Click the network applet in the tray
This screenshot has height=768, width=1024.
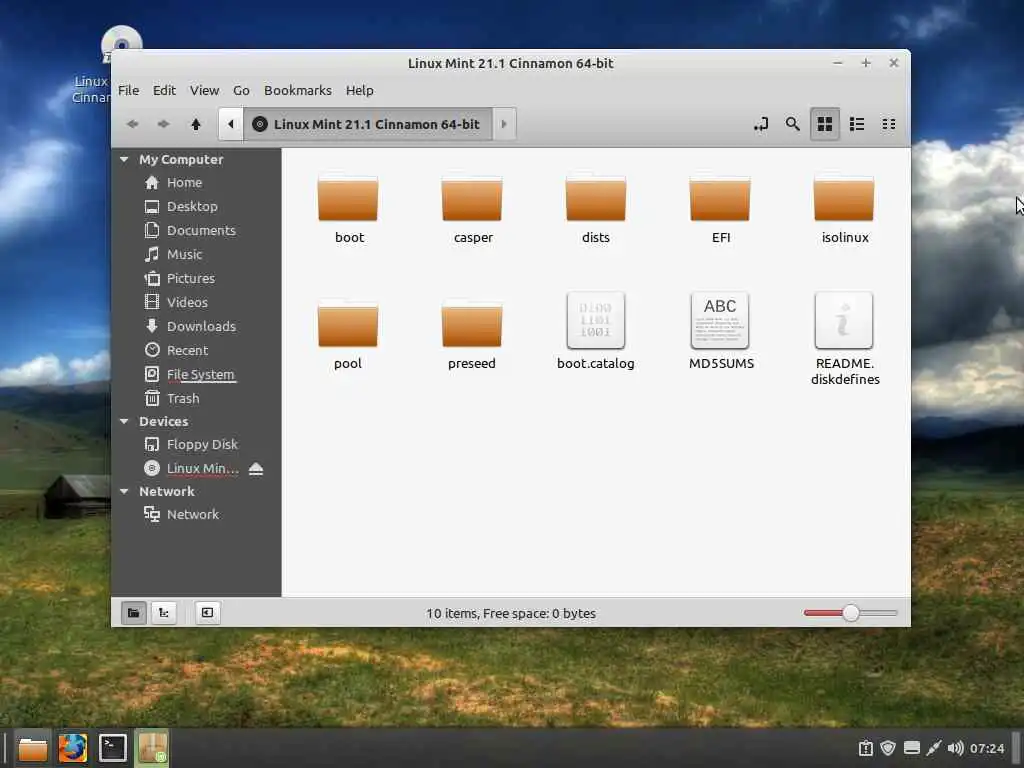coord(934,748)
